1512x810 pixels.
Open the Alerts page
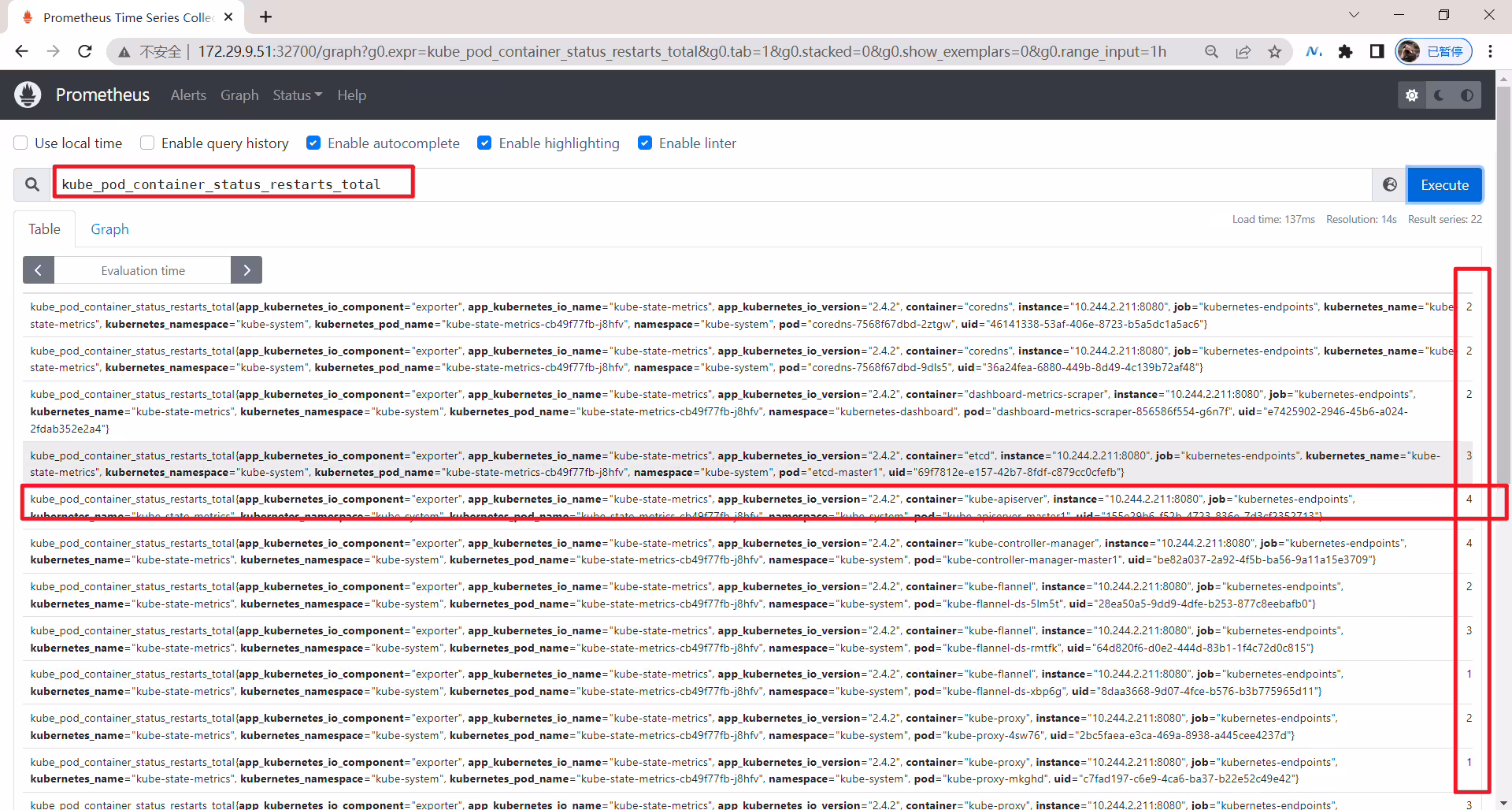(x=188, y=95)
